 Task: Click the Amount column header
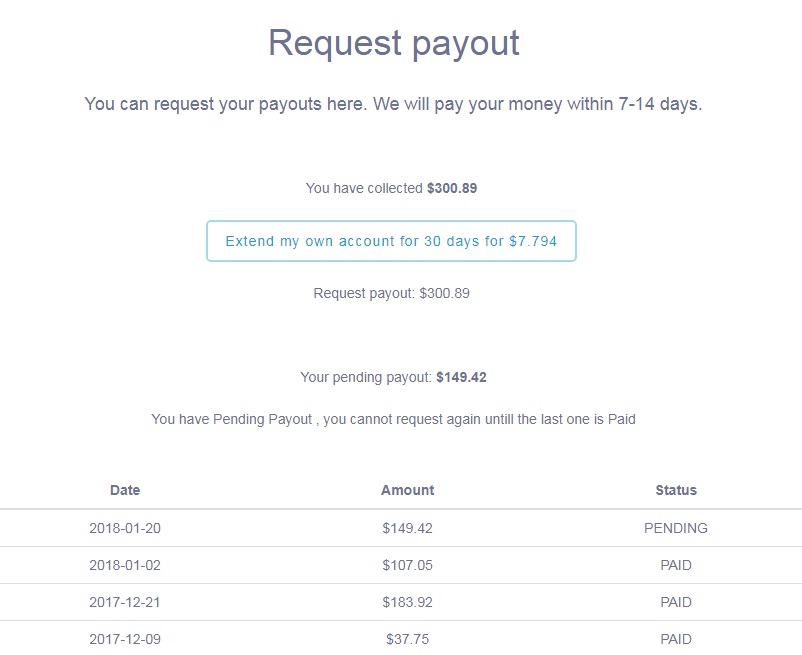[x=407, y=490]
